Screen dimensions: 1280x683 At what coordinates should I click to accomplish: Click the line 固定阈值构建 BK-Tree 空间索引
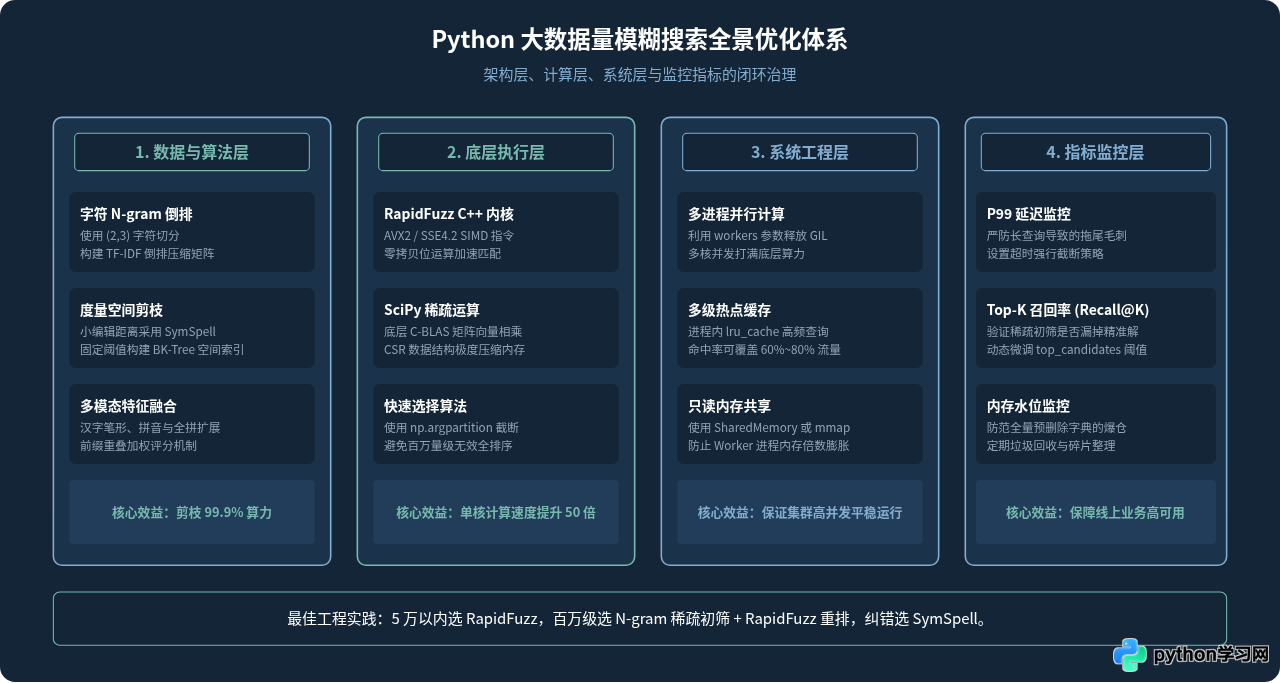click(x=162, y=350)
